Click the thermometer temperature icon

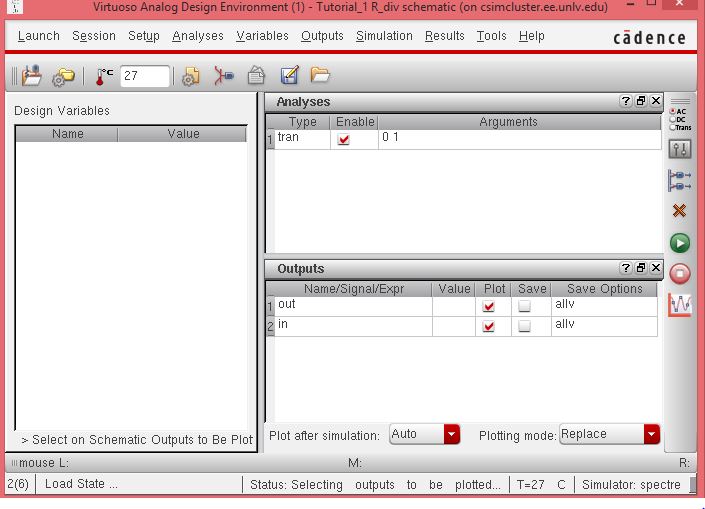pyautogui.click(x=104, y=75)
